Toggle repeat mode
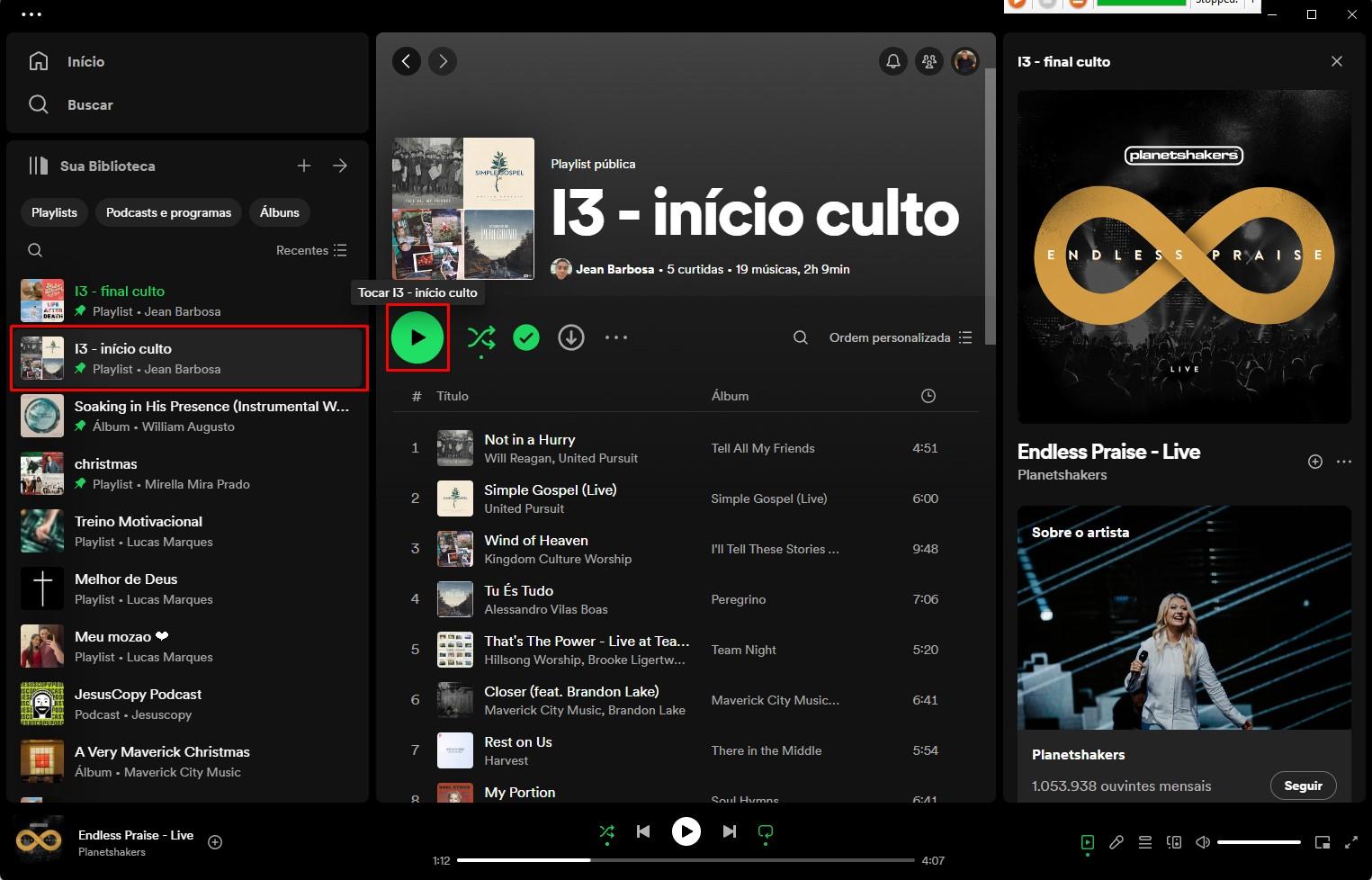 [766, 832]
